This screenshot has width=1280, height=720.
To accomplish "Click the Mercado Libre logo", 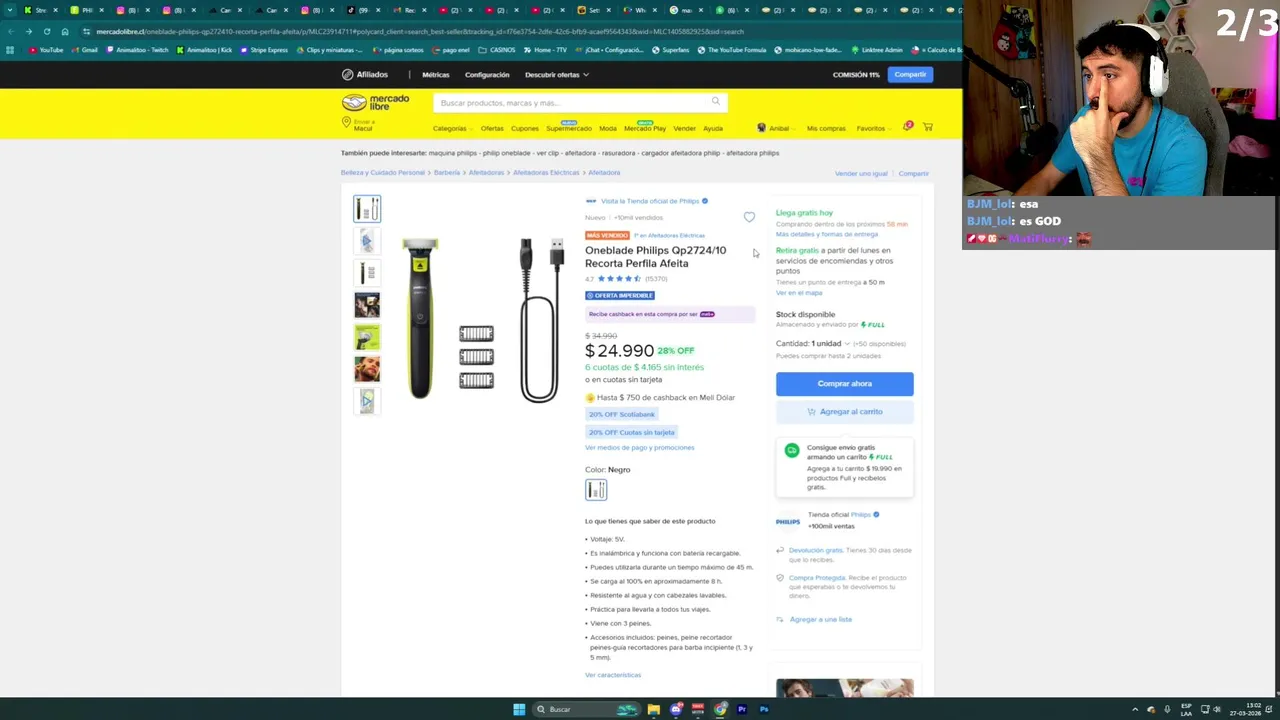I will pyautogui.click(x=376, y=102).
